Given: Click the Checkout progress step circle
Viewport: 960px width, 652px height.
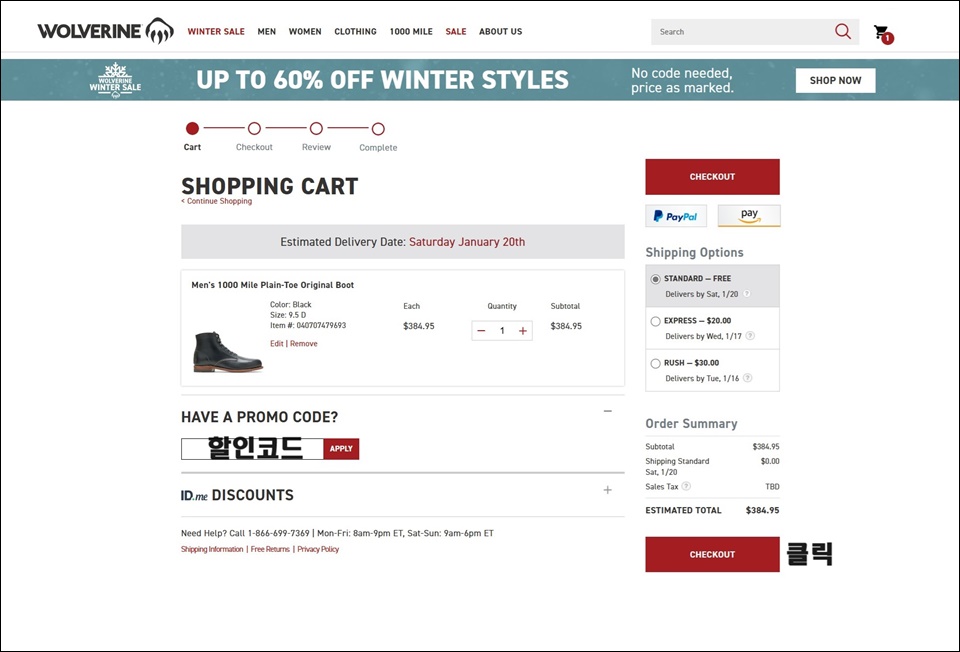Looking at the screenshot, I should click(x=254, y=129).
